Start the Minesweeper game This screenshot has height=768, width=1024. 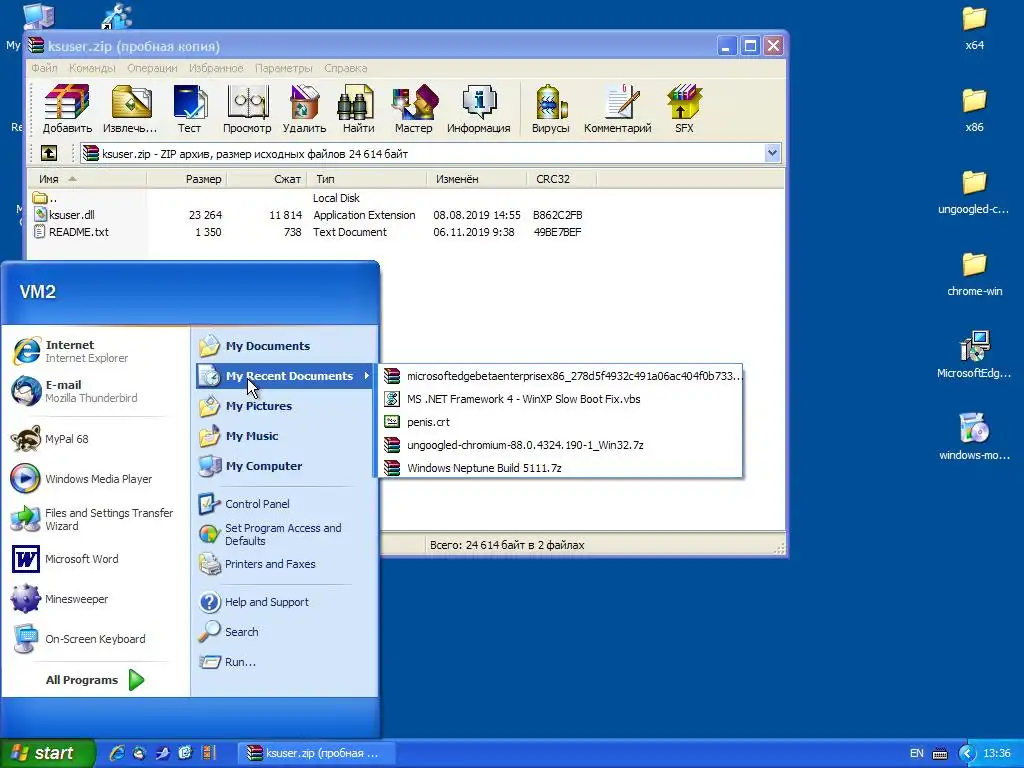[95, 599]
